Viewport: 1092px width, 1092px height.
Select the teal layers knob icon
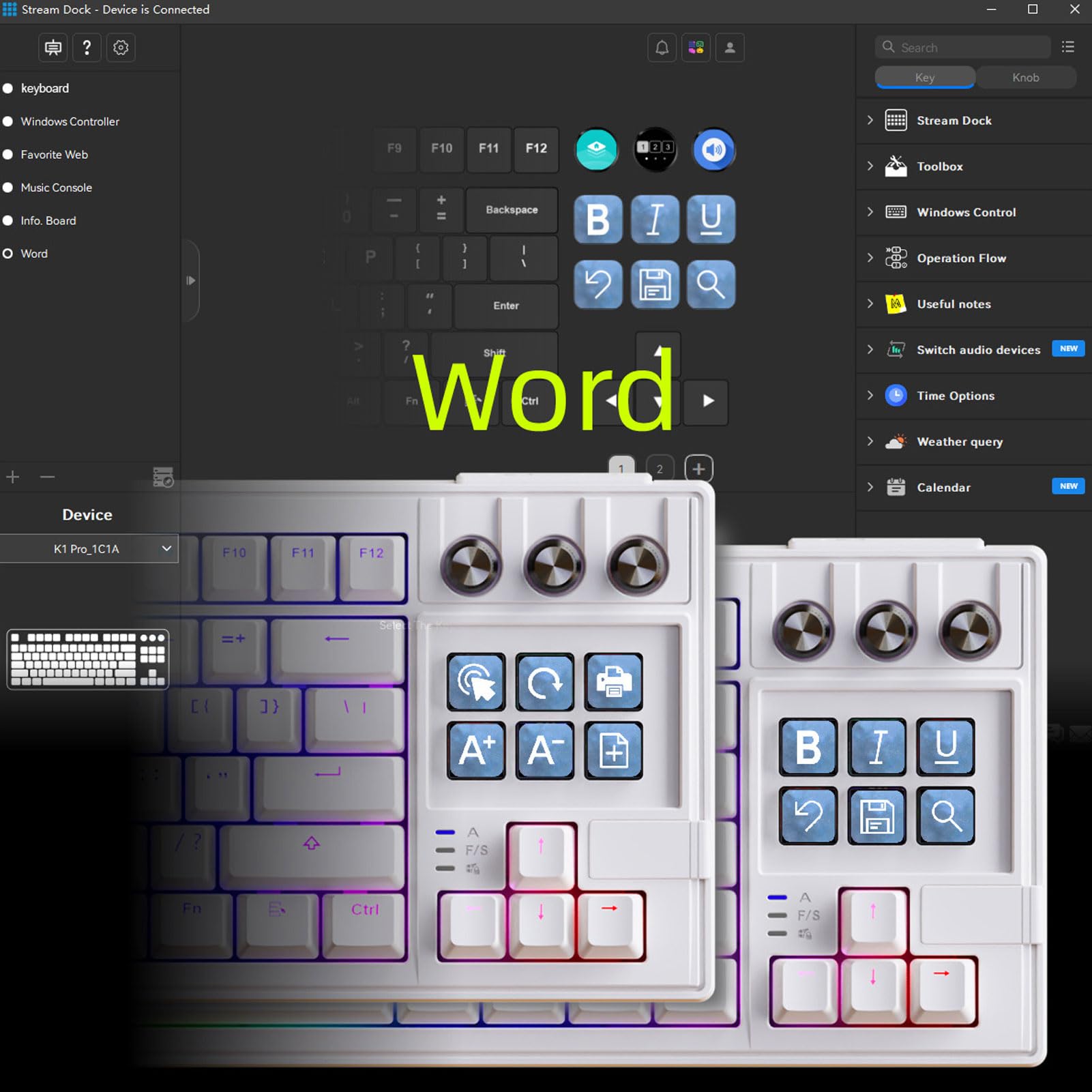[x=597, y=149]
